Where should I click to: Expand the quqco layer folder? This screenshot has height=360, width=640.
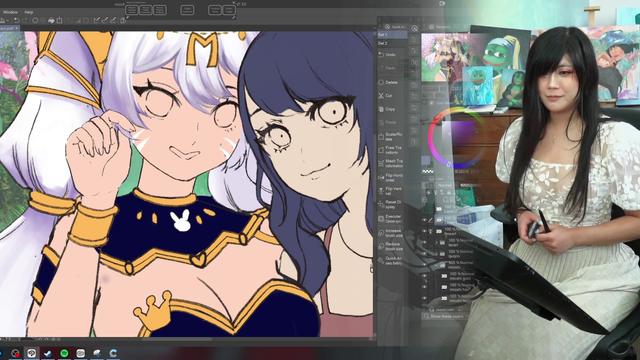436,253
